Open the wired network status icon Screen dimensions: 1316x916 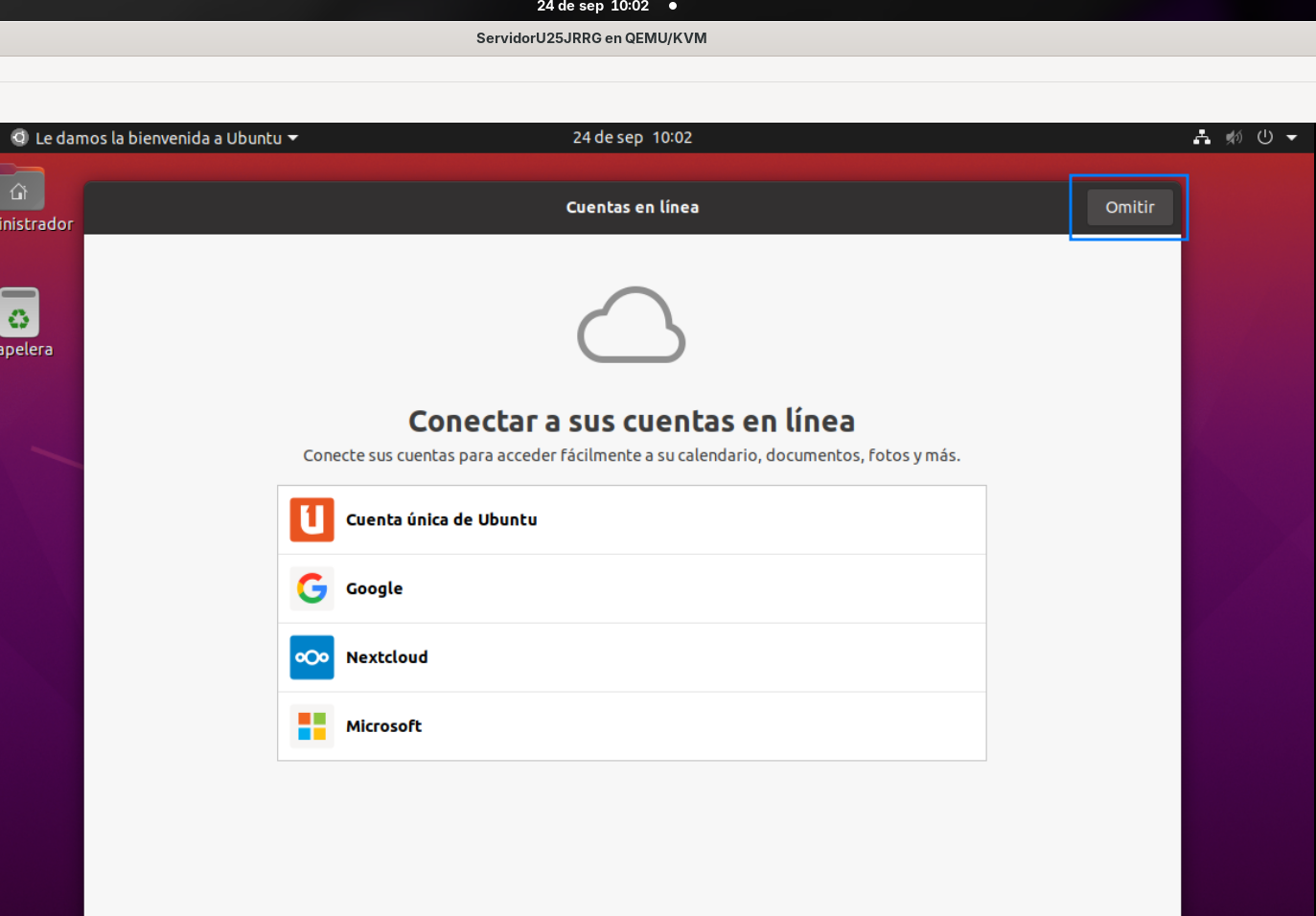1202,138
